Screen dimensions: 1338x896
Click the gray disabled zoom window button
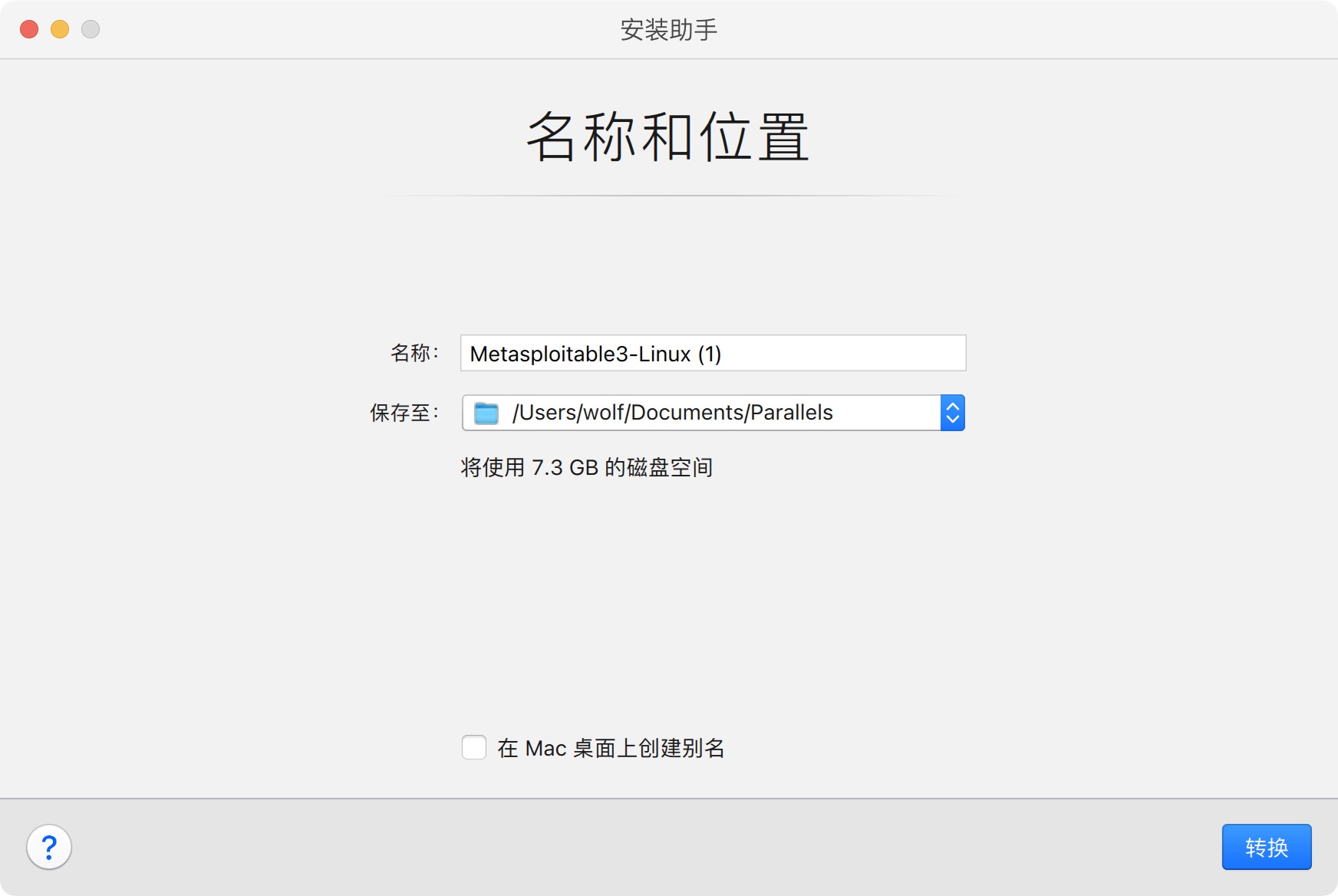click(91, 29)
